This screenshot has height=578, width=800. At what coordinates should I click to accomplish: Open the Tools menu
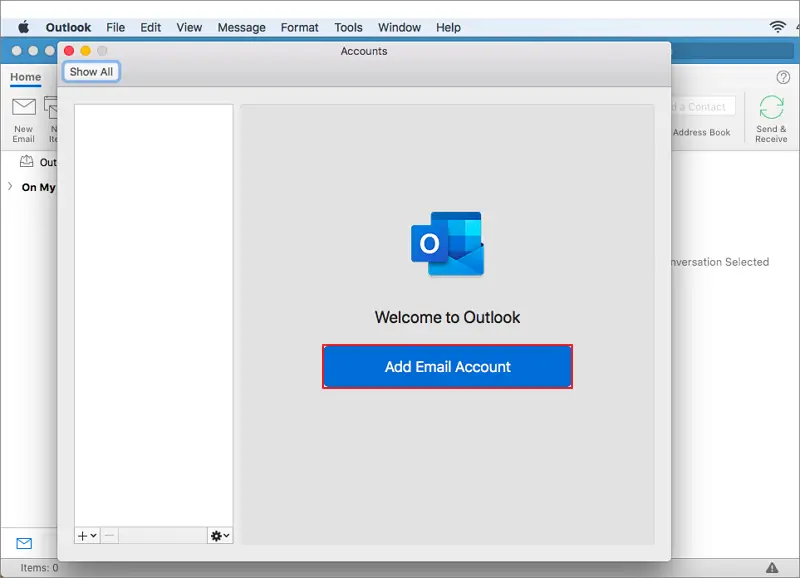click(x=348, y=27)
